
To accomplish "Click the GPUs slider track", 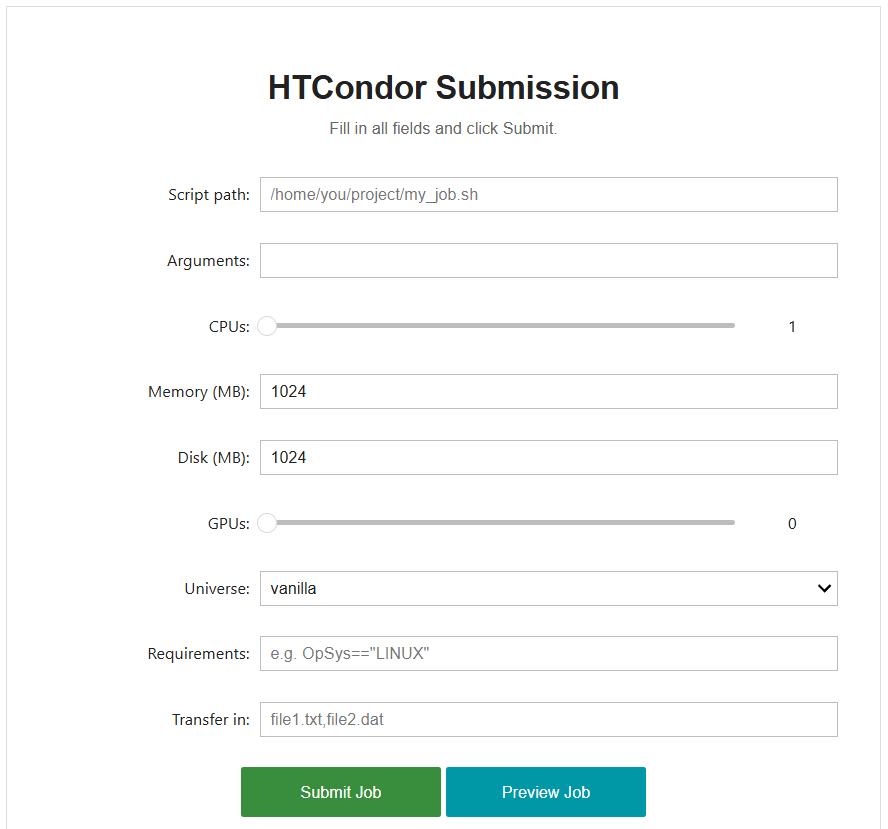I will (x=500, y=522).
